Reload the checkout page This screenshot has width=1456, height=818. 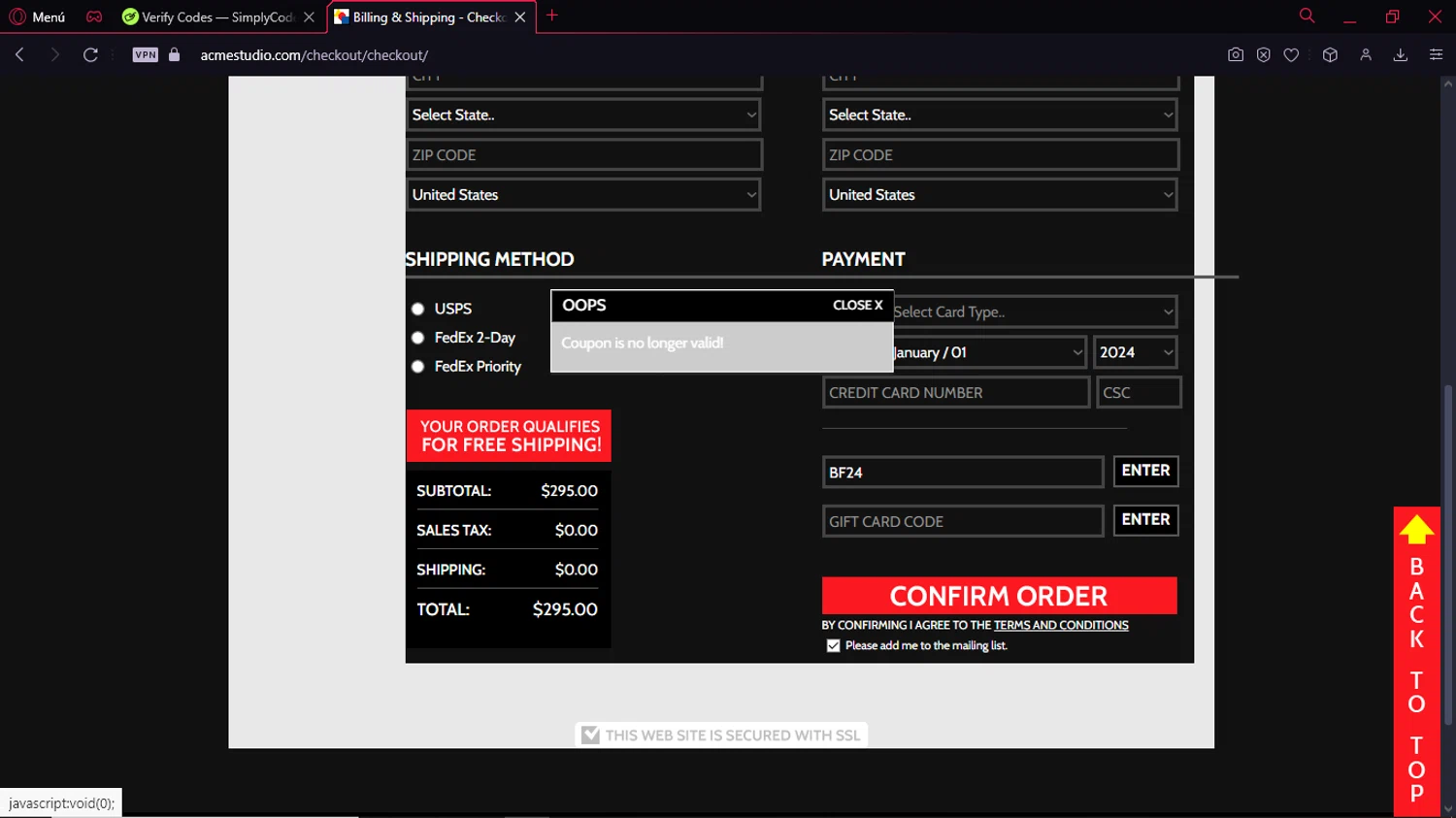pyautogui.click(x=90, y=54)
